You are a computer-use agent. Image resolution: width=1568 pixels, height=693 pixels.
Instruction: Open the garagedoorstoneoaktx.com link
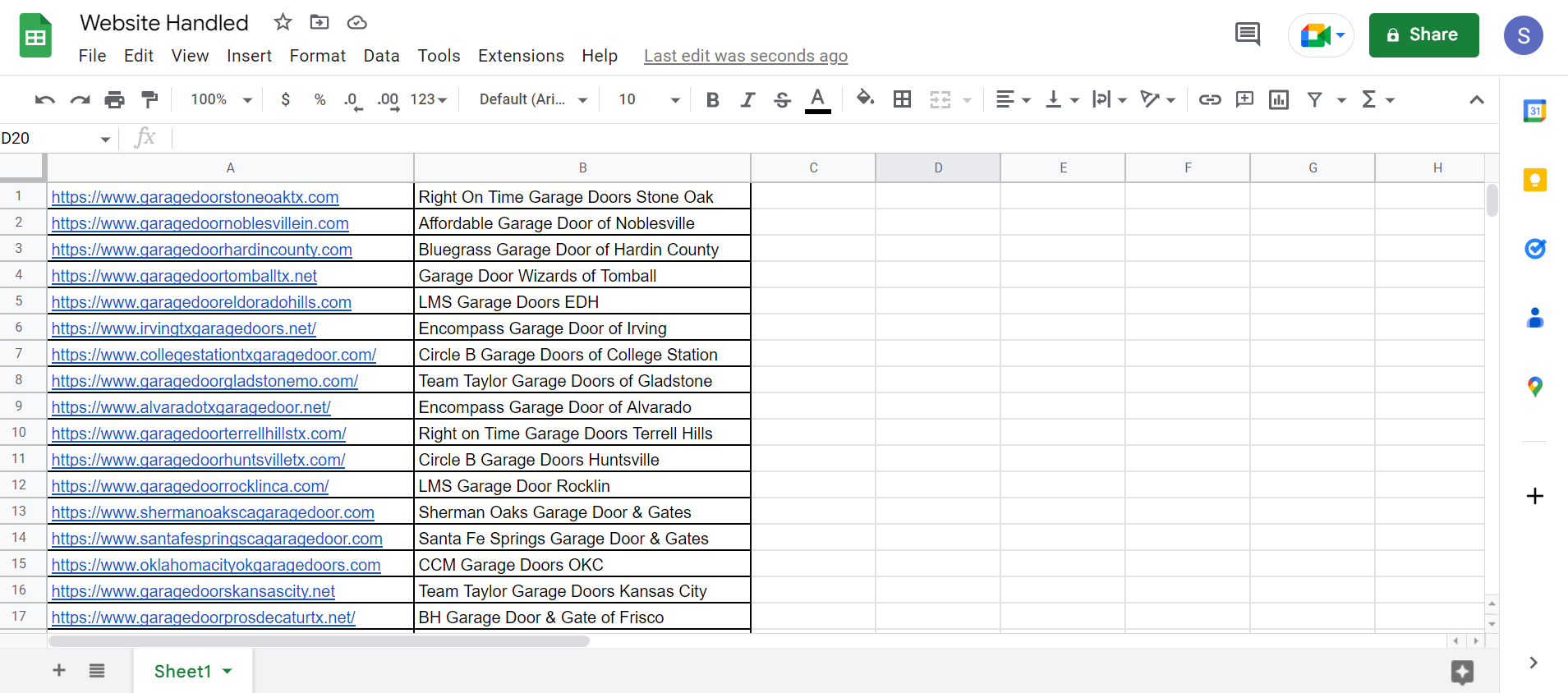195,197
